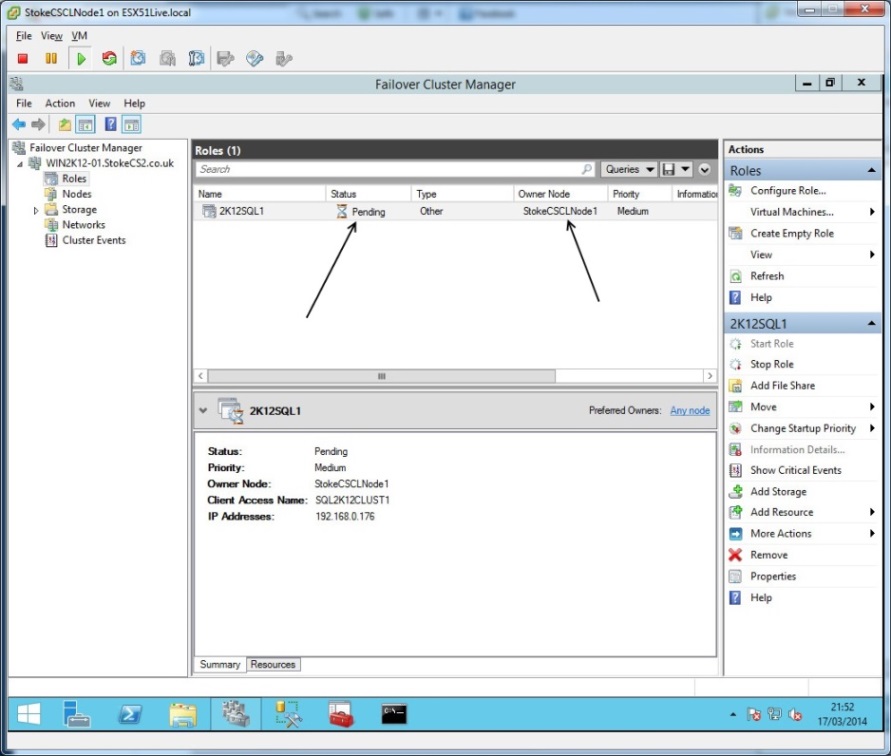This screenshot has width=891, height=756.
Task: Open the Queries dropdown
Action: coord(628,169)
